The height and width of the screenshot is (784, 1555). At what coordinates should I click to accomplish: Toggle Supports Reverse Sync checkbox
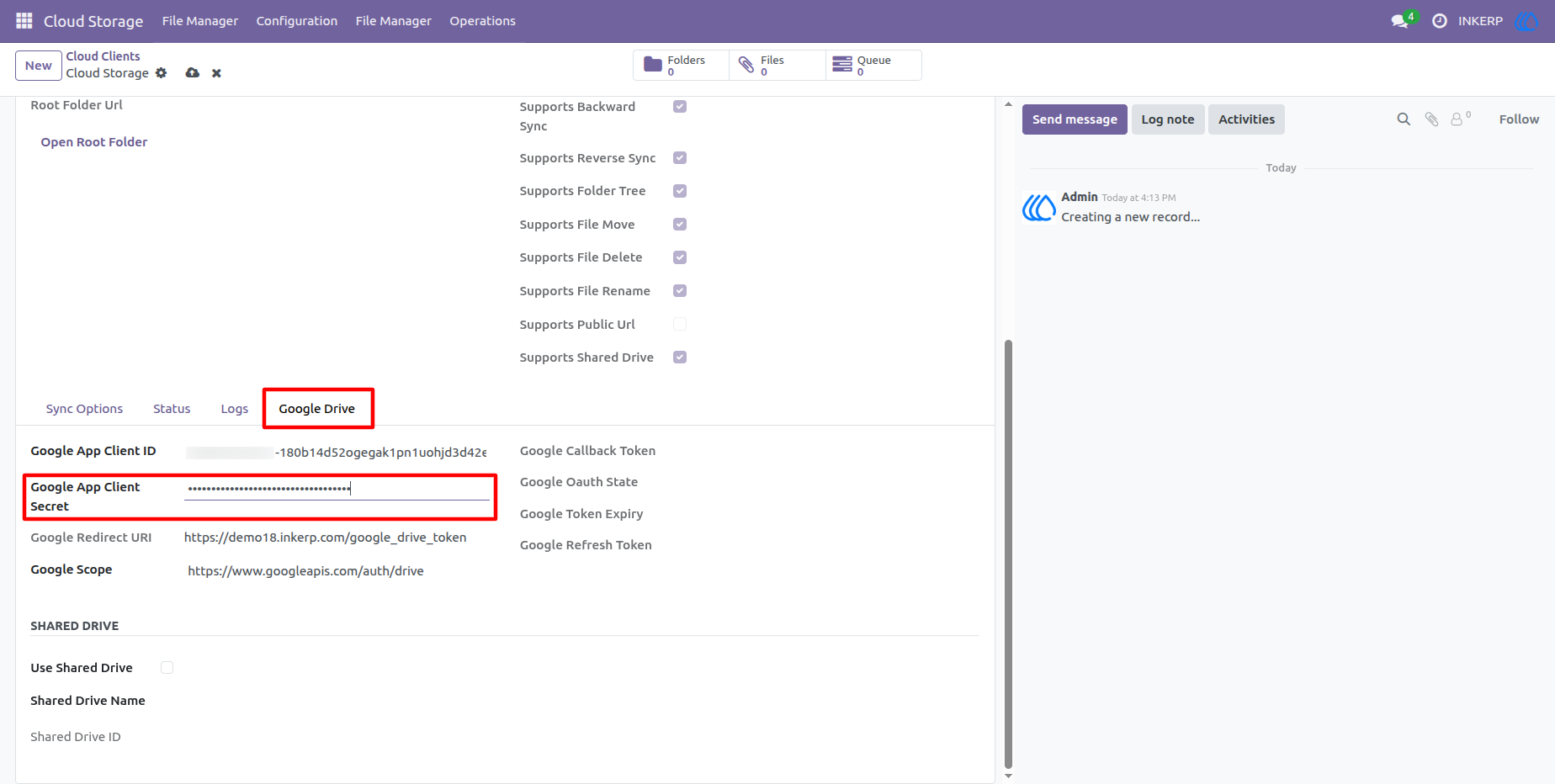pyautogui.click(x=680, y=158)
